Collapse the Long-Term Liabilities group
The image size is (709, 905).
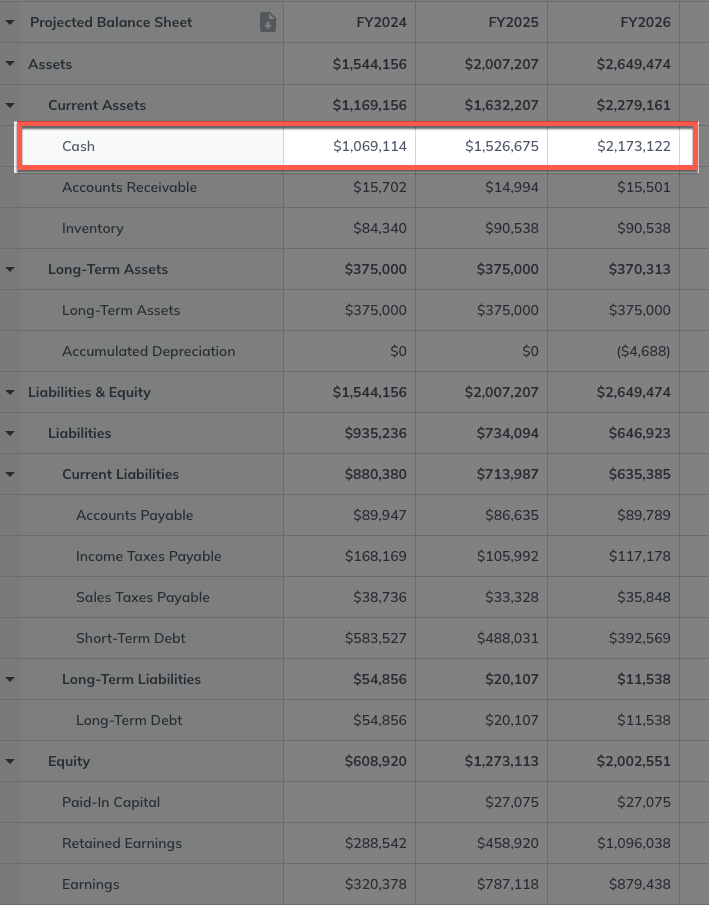click(x=10, y=679)
